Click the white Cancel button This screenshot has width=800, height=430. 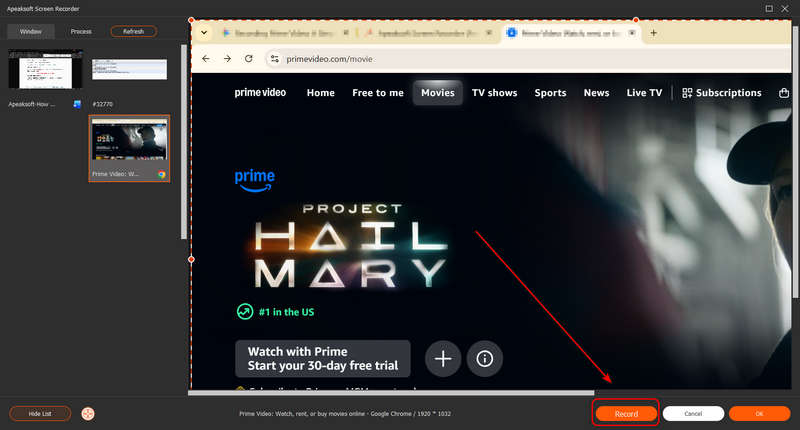693,414
